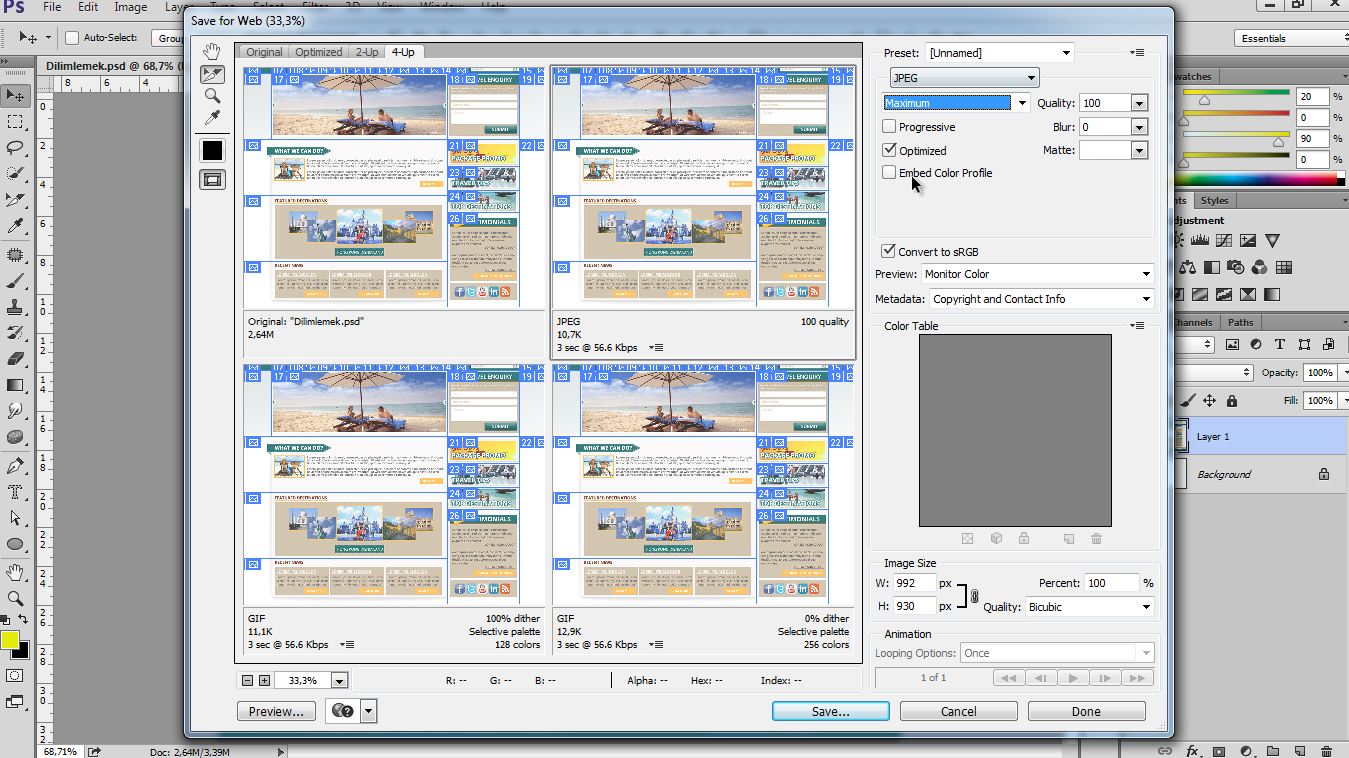Click the Percent field showing 100
1349x758 pixels.
[1112, 583]
